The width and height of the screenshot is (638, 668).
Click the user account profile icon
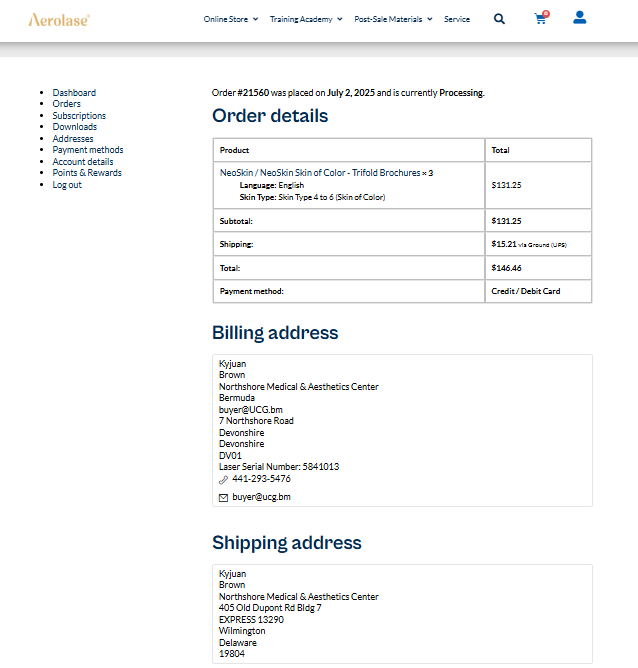(580, 18)
